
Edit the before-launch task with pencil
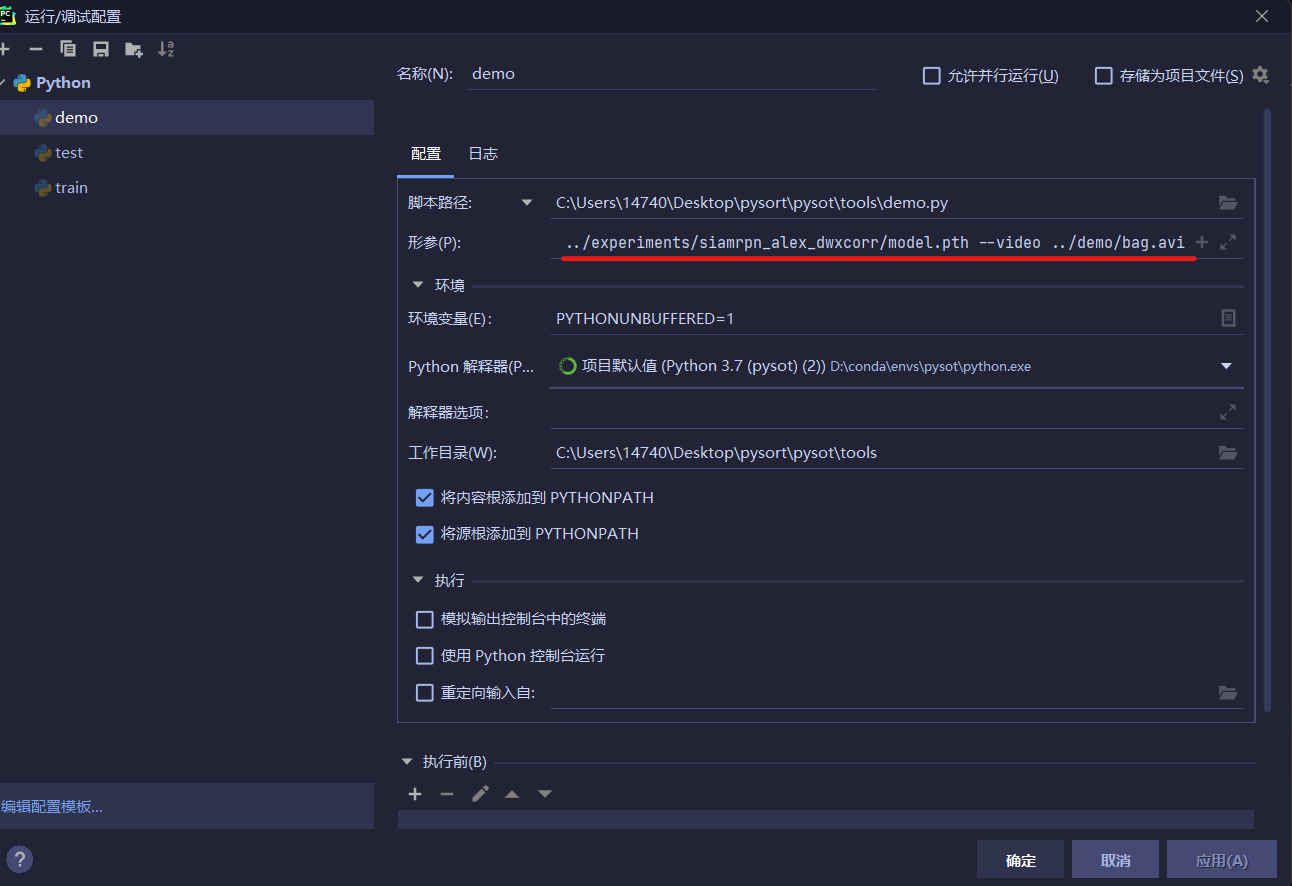pyautogui.click(x=480, y=794)
